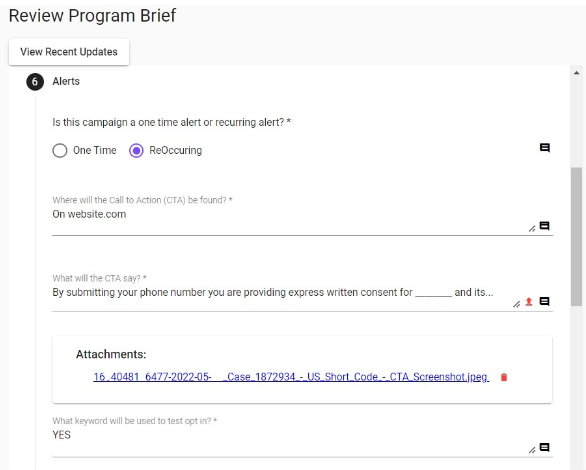This screenshot has width=586, height=470.
Task: Open comment icon for opt-in keyword field
Action: click(545, 447)
